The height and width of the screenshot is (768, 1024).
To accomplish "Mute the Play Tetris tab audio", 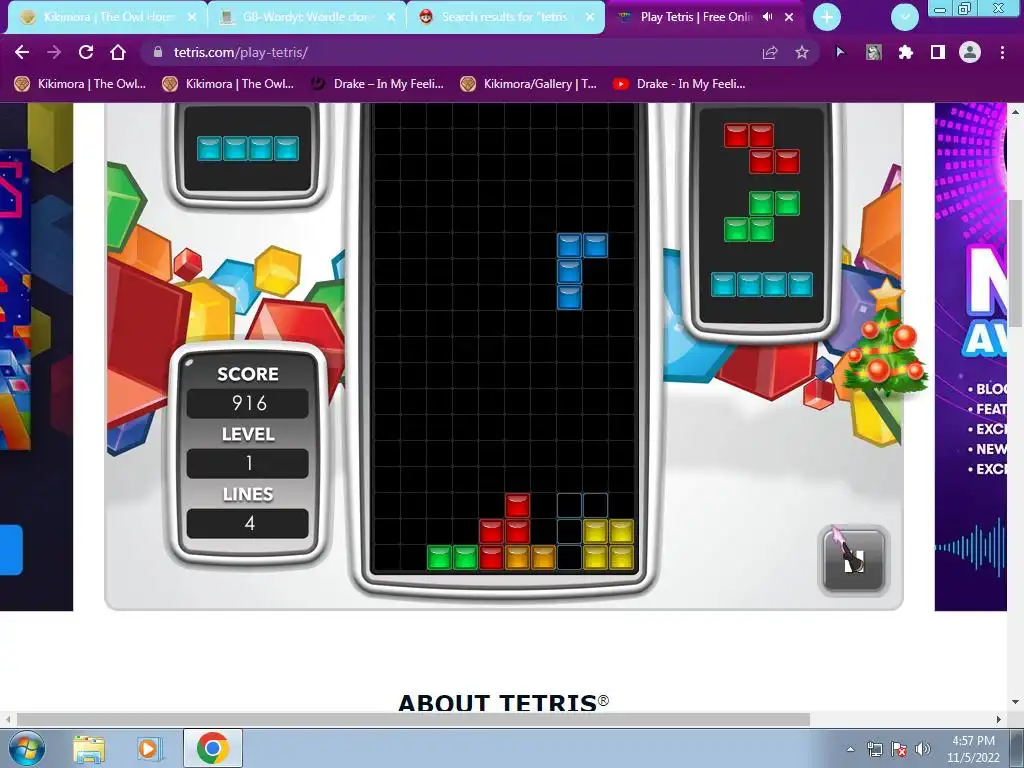I will point(768,17).
